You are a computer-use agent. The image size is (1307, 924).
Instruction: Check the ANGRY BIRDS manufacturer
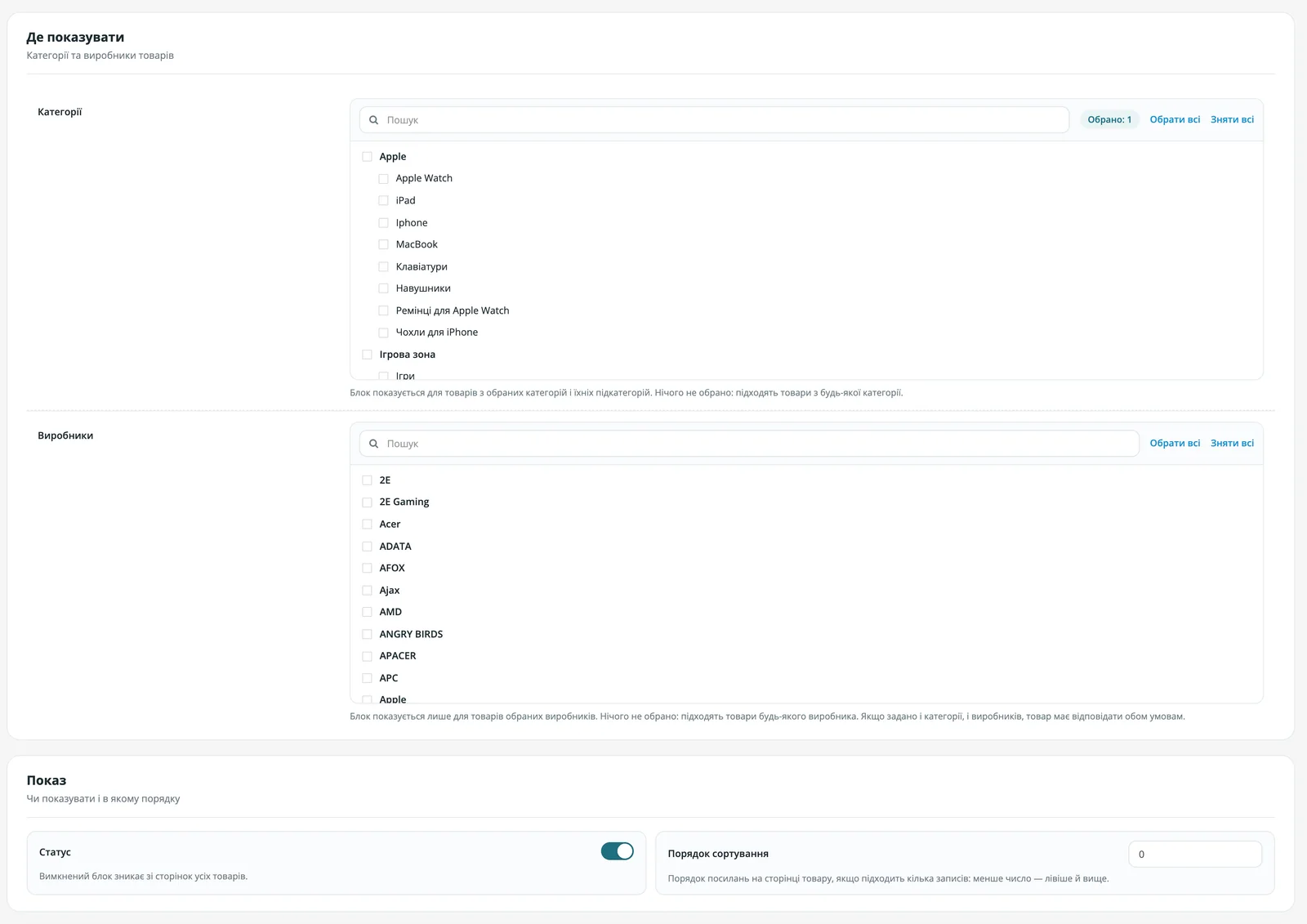(x=367, y=634)
